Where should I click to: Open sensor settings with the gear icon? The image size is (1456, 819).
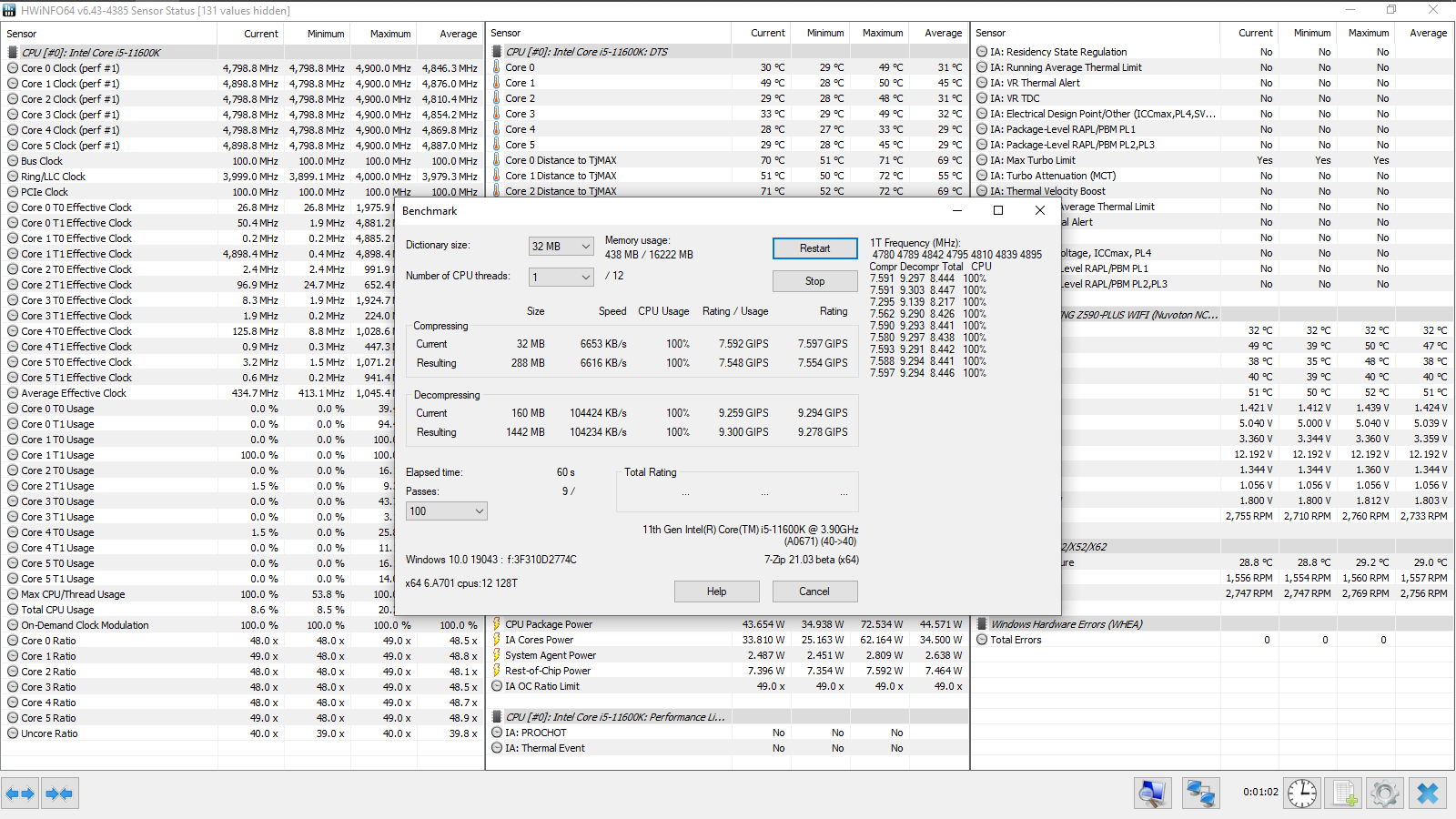click(1385, 794)
